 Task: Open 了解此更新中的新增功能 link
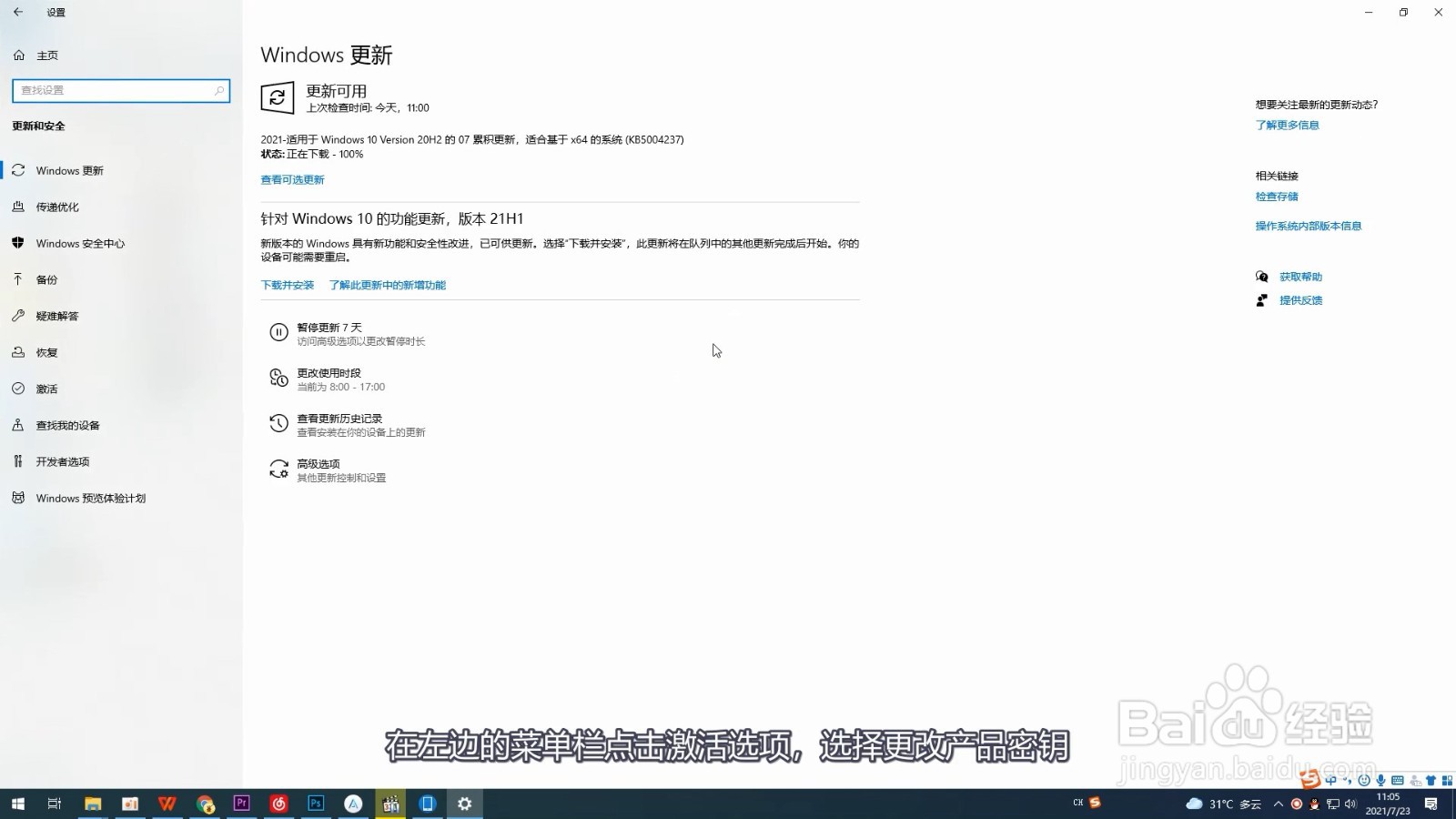388,285
